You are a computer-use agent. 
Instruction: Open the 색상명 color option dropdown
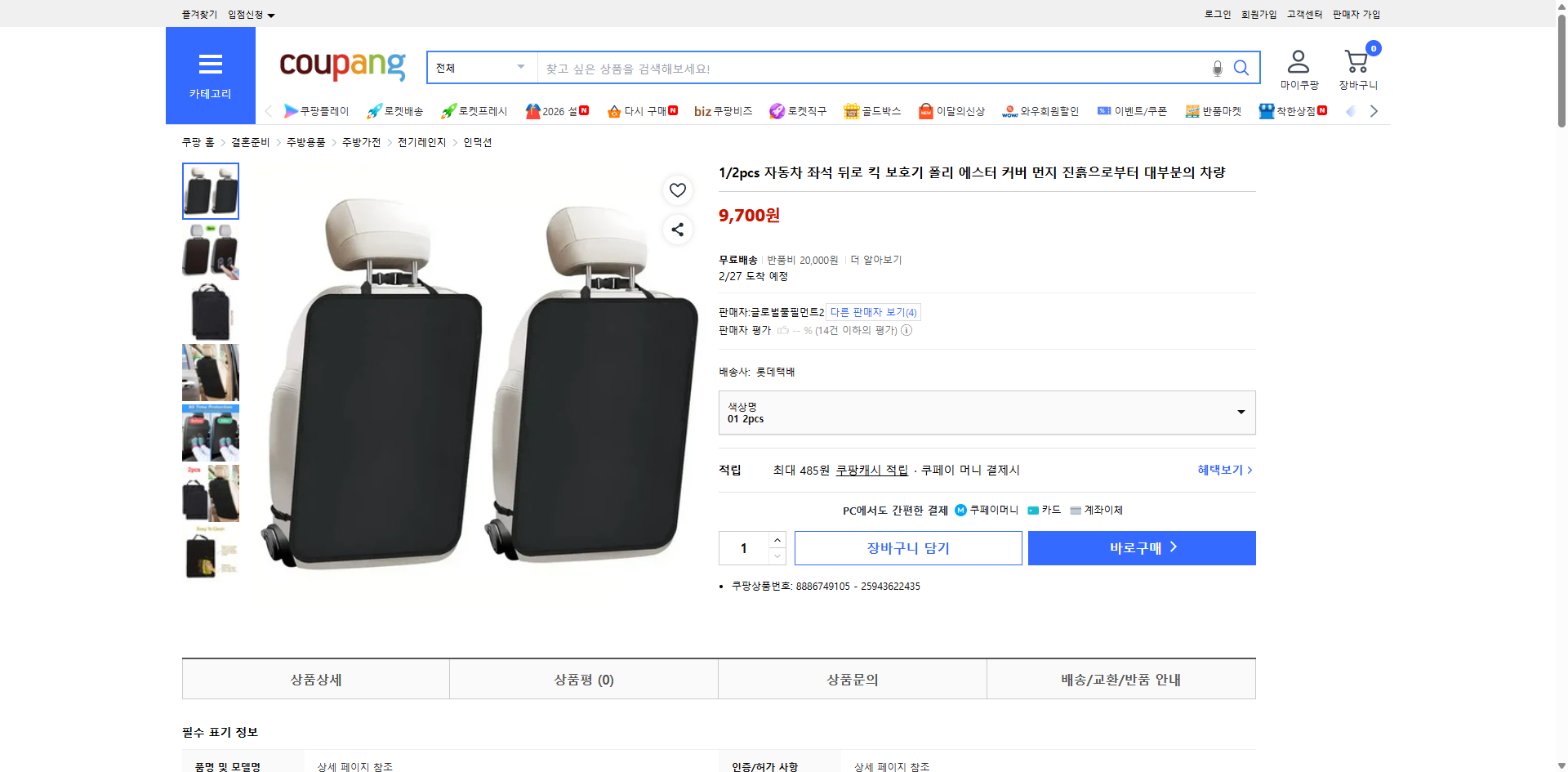[987, 413]
